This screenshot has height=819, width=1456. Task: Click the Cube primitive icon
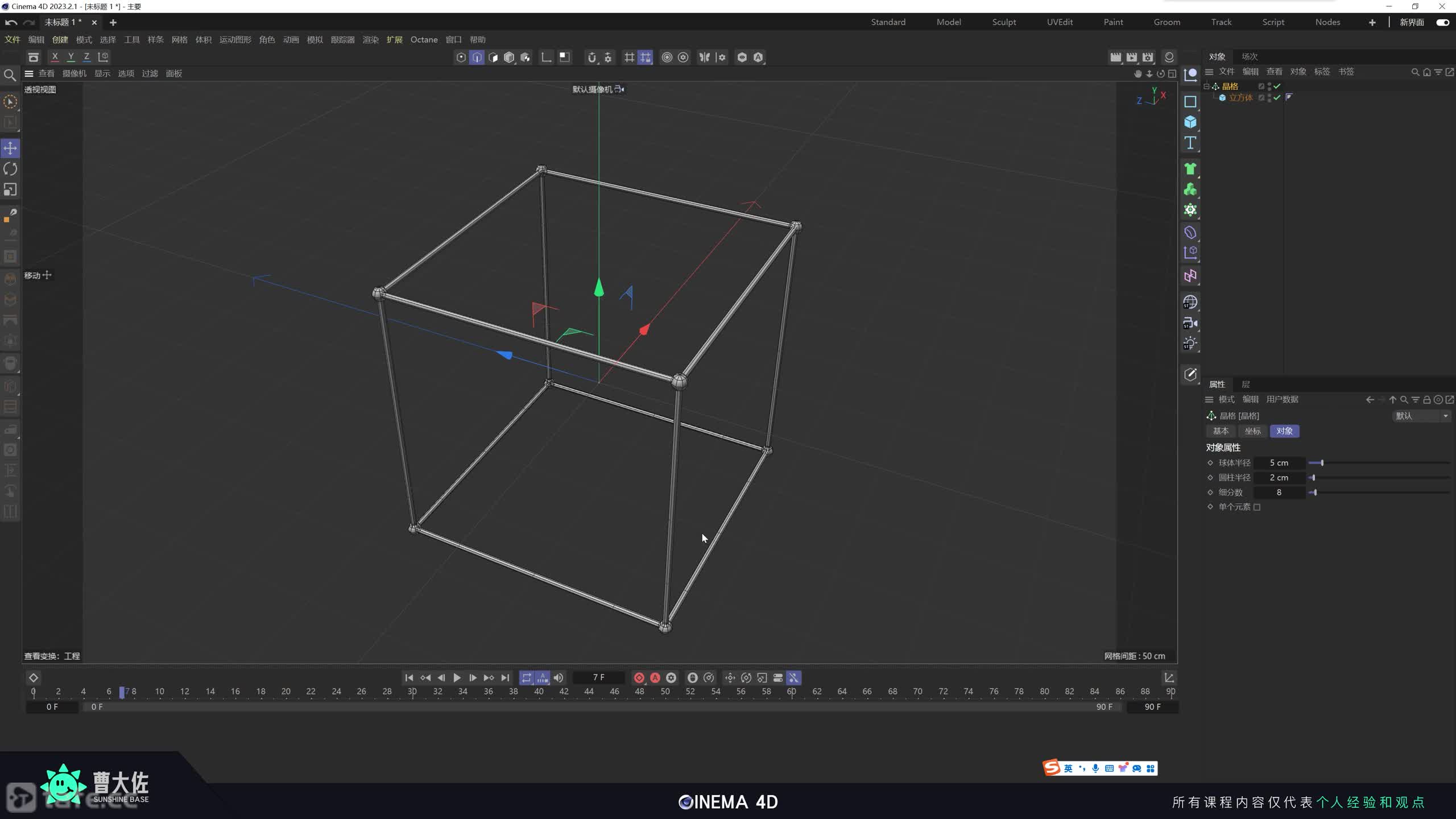(1190, 122)
